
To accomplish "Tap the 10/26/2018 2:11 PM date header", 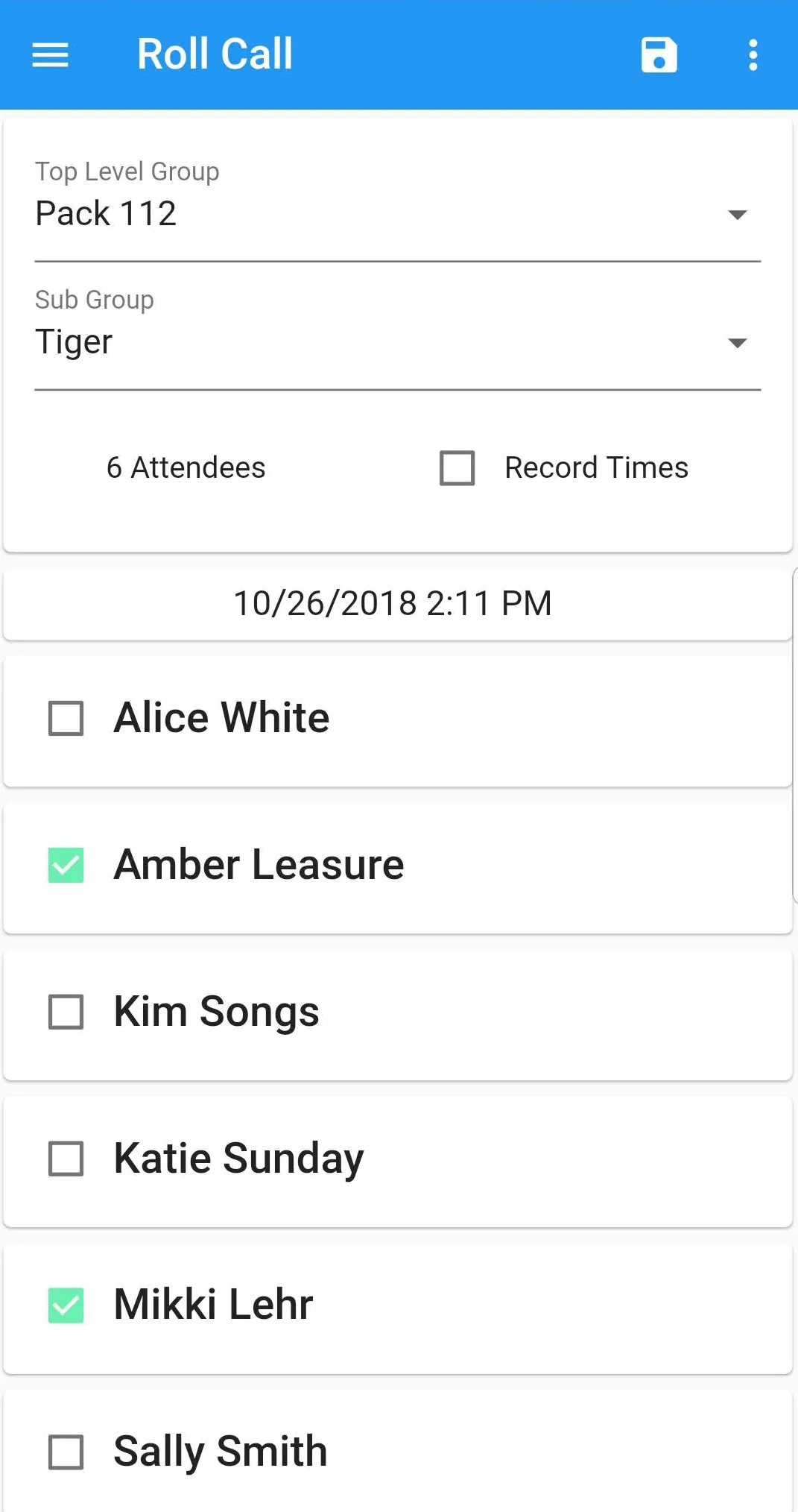I will (393, 603).
